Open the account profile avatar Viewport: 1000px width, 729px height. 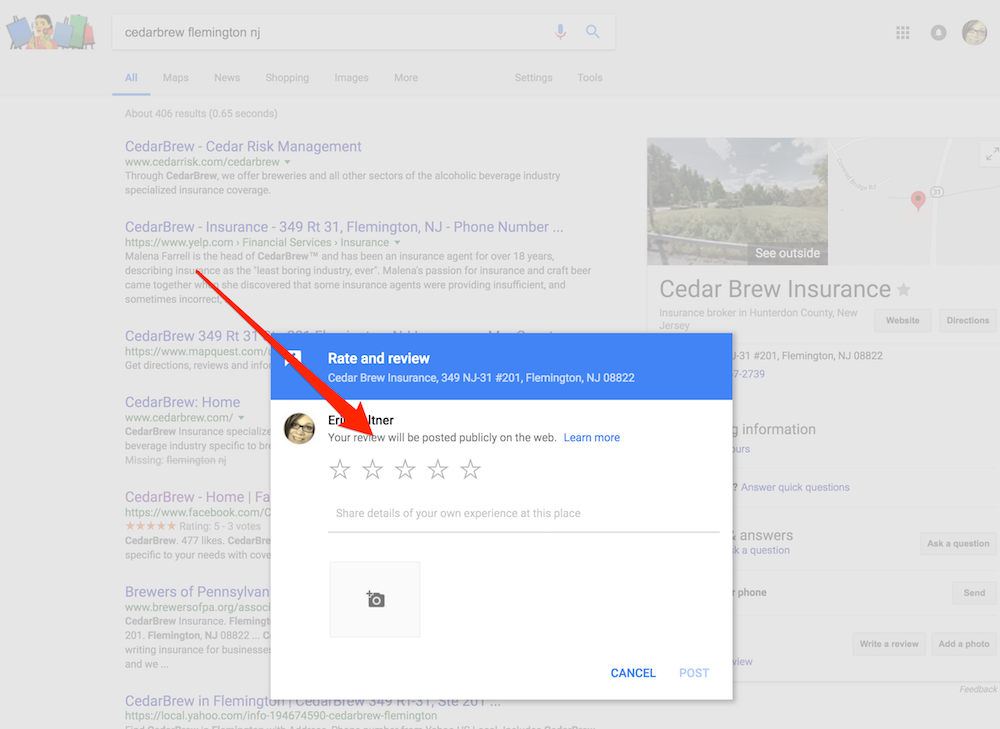(x=974, y=33)
